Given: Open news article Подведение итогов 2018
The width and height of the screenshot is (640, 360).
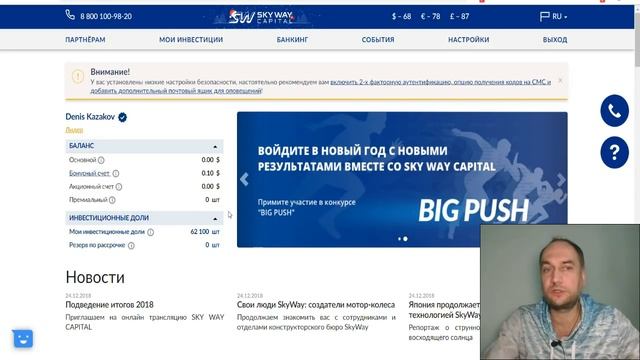Looking at the screenshot, I should click(109, 305).
